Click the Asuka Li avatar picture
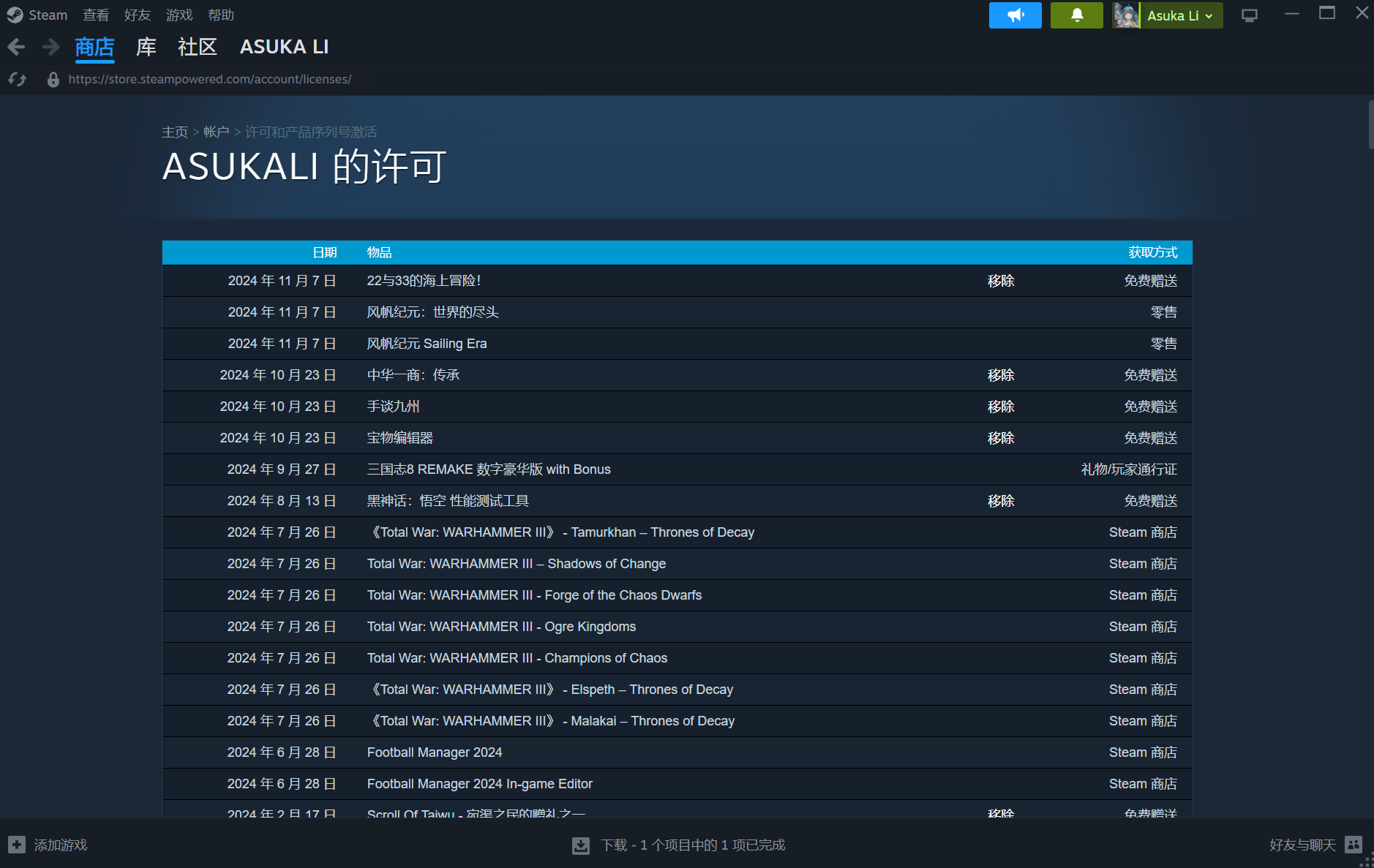The height and width of the screenshot is (868, 1374). coord(1126,15)
